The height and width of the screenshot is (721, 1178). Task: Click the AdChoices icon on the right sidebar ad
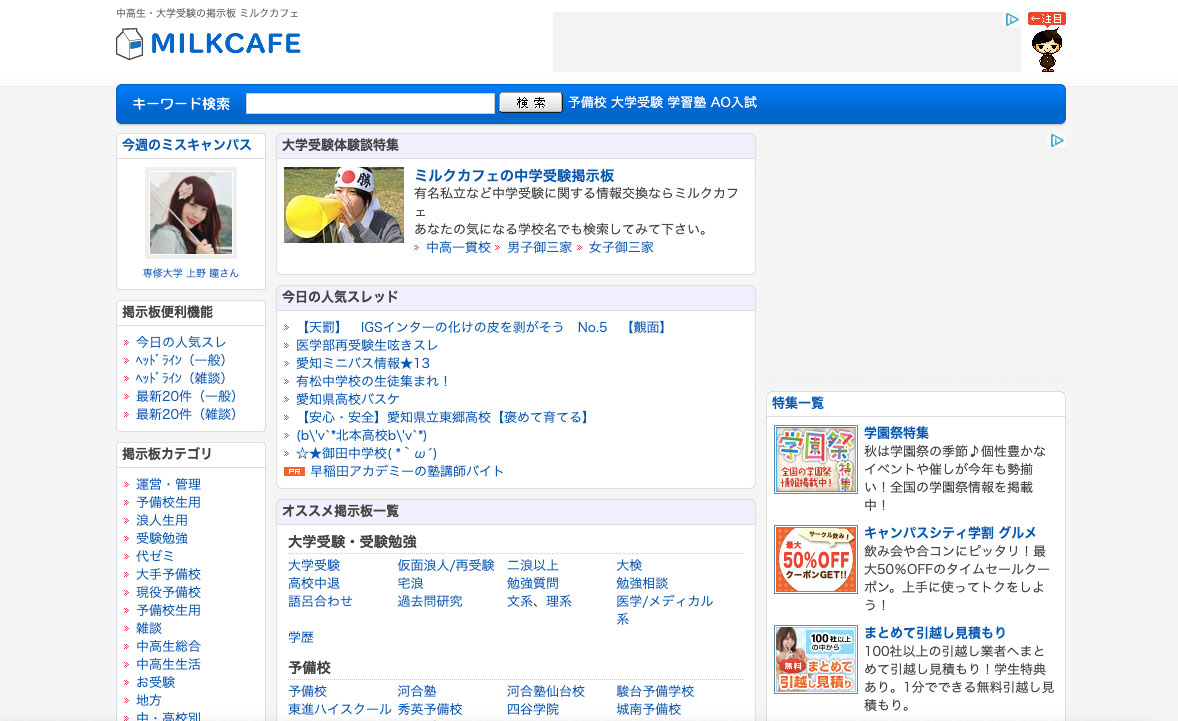click(x=1057, y=140)
